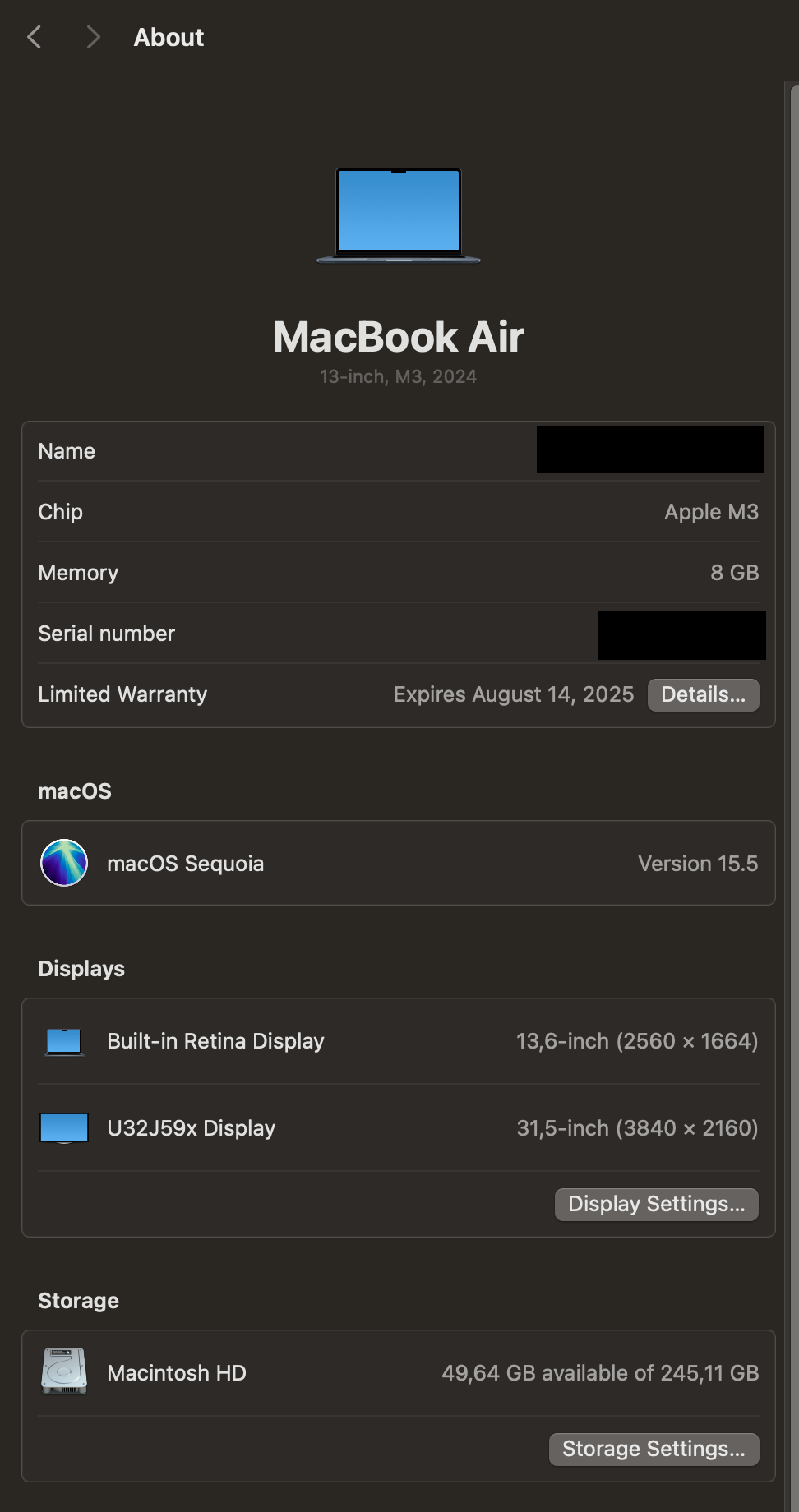Click the forward navigation chevron

pos(93,37)
